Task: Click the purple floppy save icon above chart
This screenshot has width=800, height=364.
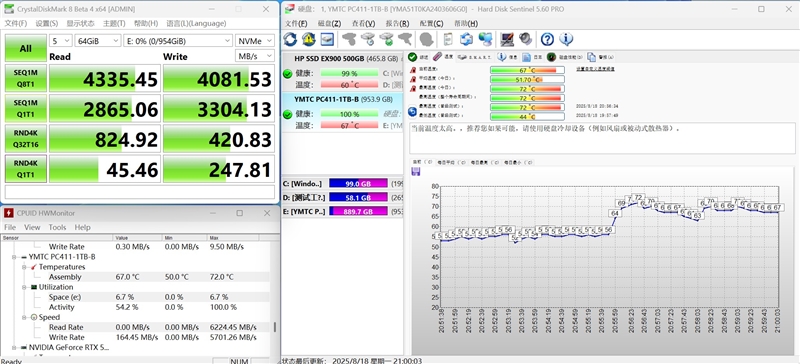Action: point(416,172)
